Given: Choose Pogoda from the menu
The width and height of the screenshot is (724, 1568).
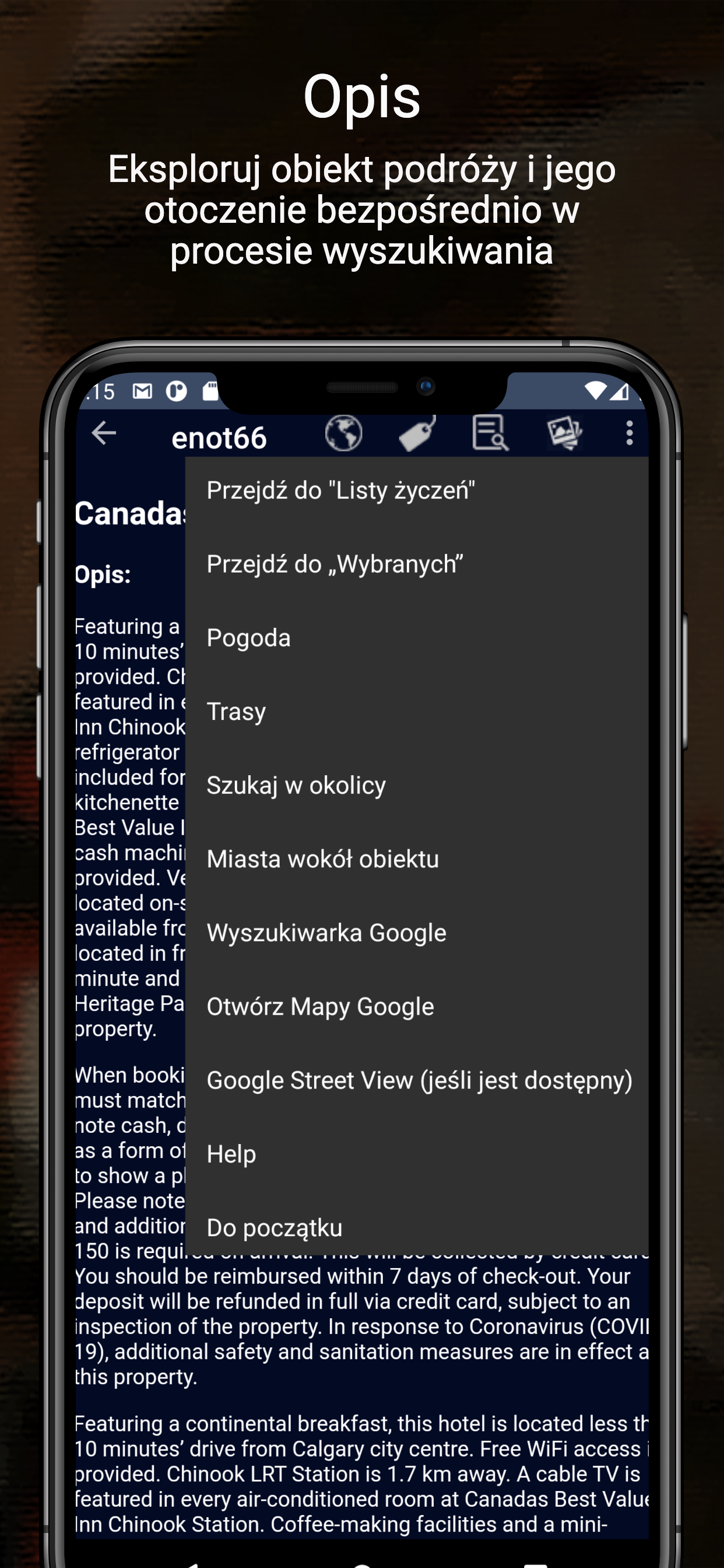Looking at the screenshot, I should pos(417,638).
